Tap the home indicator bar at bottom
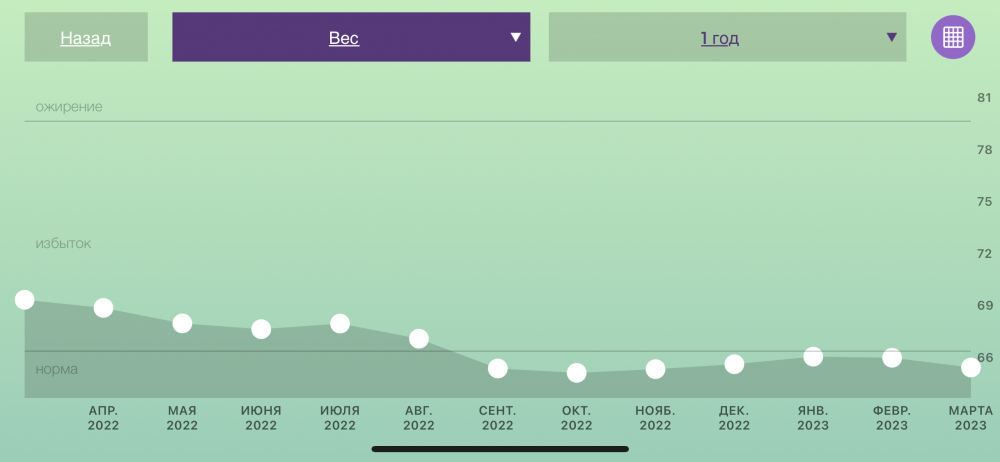The height and width of the screenshot is (462, 1000). click(x=500, y=449)
